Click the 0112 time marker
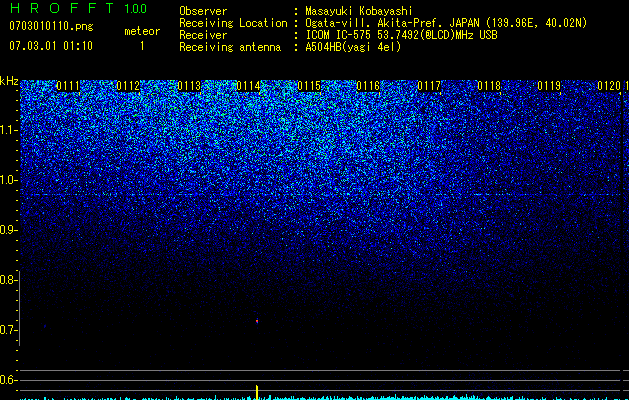 click(128, 86)
